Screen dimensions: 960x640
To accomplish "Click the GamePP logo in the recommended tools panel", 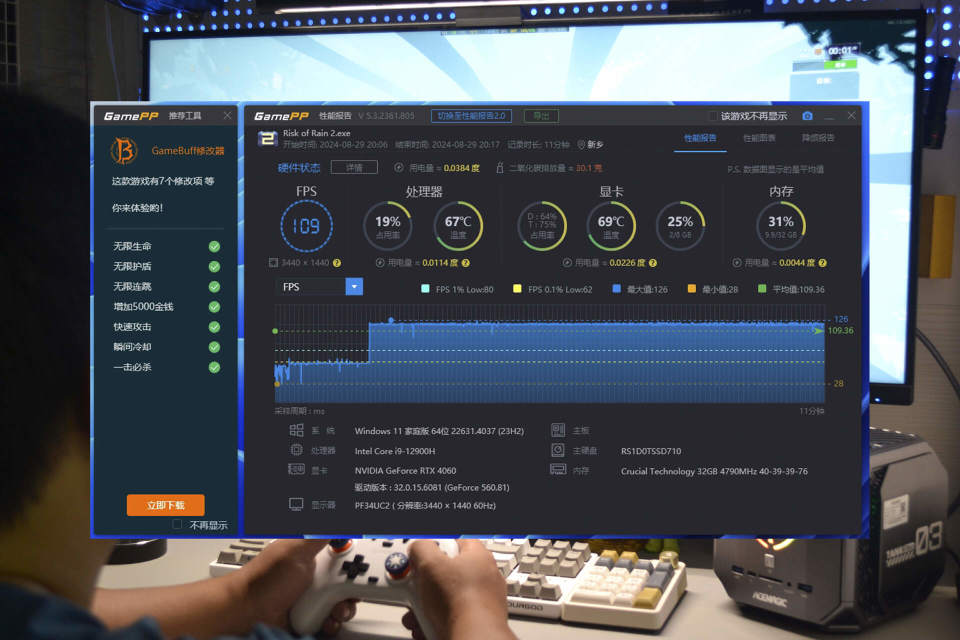I will (130, 116).
